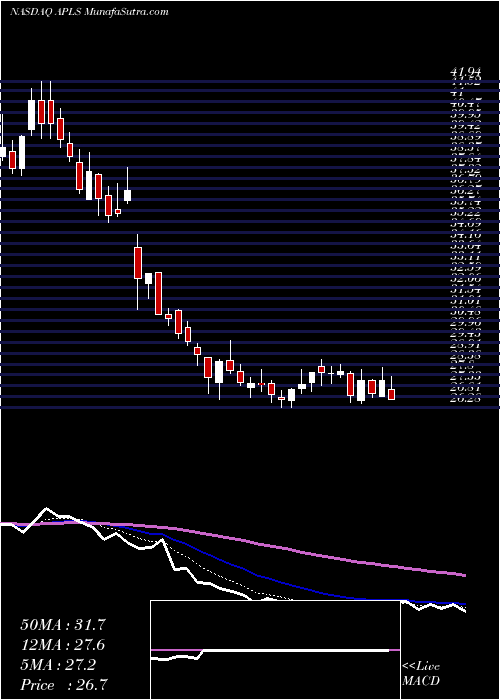Click the MACD inset panel
The width and height of the screenshot is (500, 700).
point(275,650)
